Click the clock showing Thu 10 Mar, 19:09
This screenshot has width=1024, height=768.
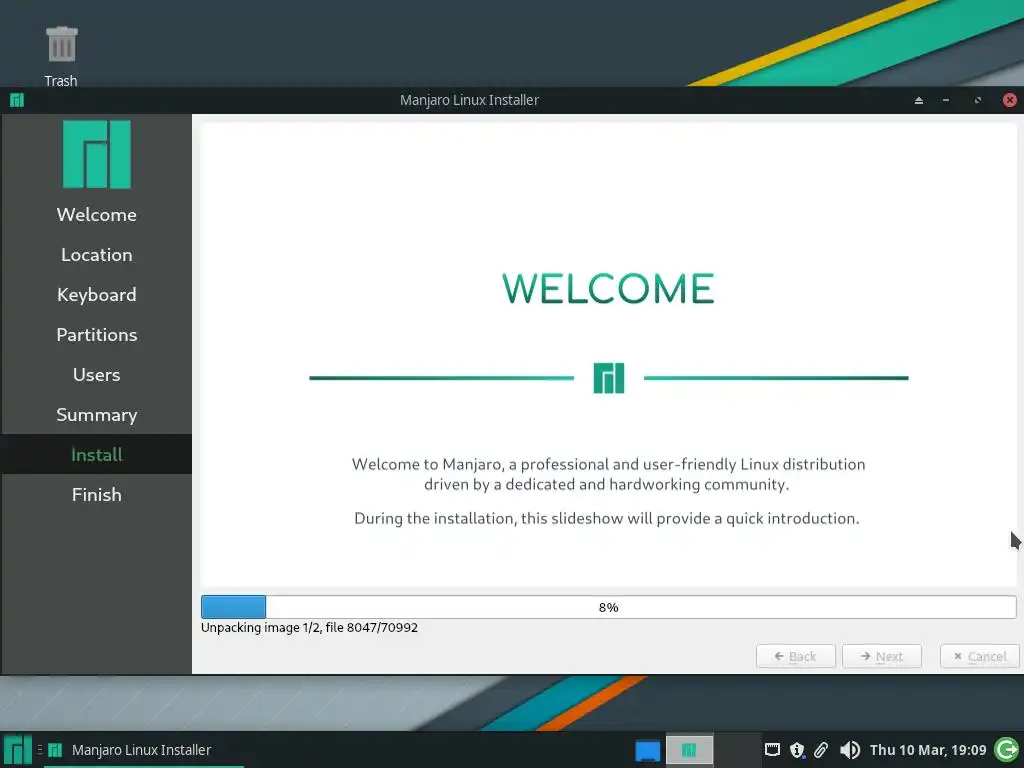pyautogui.click(x=927, y=750)
